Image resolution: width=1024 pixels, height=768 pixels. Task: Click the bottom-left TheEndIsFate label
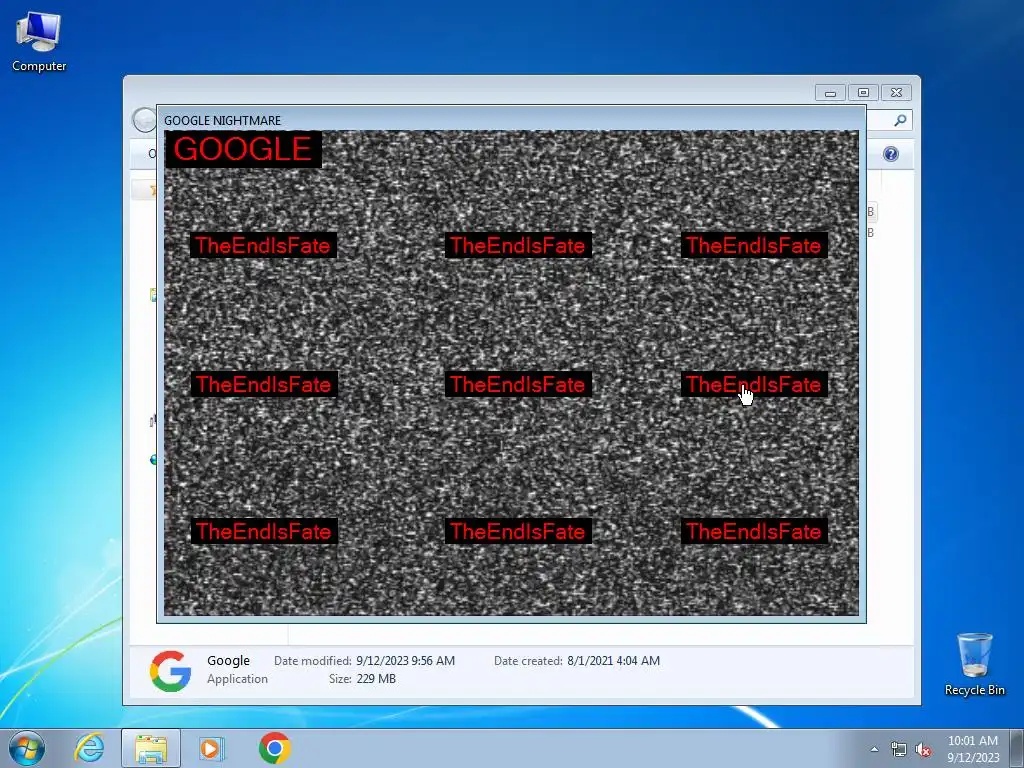263,531
